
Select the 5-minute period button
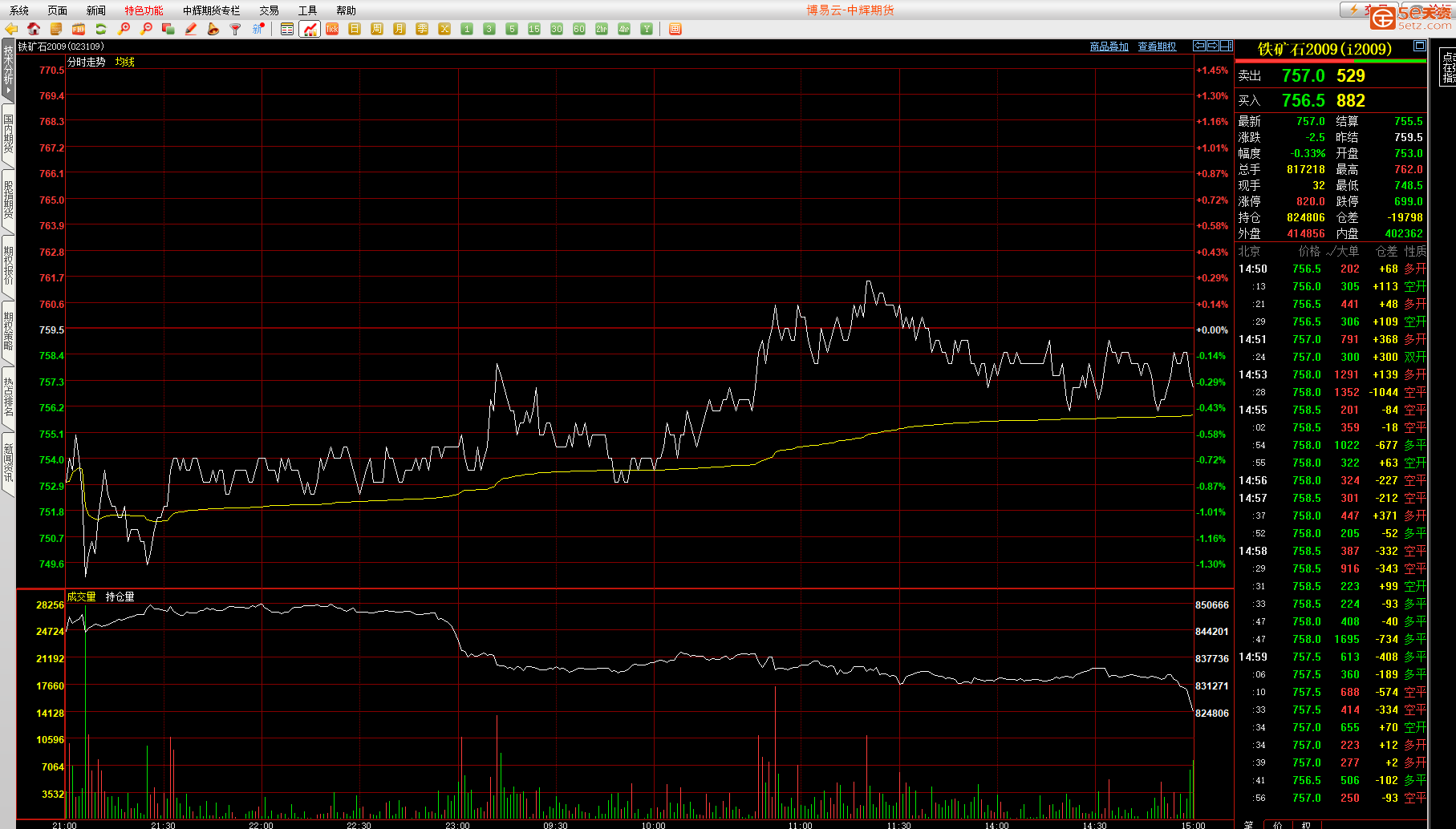pos(512,29)
